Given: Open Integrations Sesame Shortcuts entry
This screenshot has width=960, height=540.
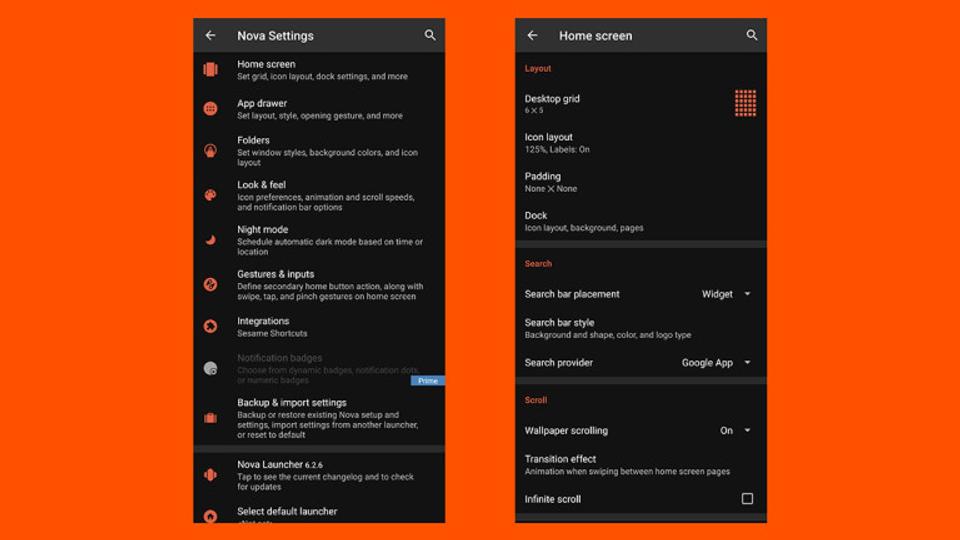Looking at the screenshot, I should 319,327.
